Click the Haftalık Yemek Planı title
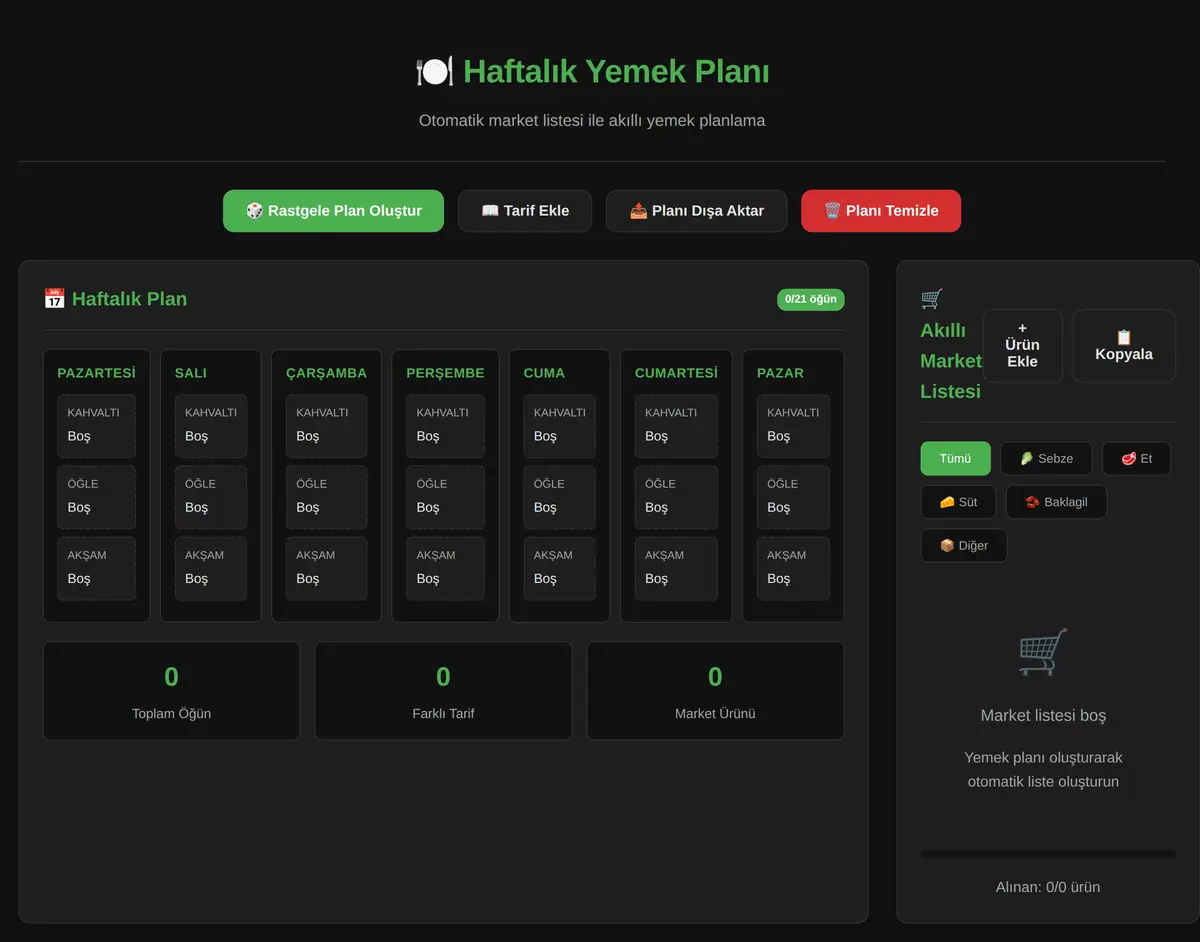The height and width of the screenshot is (942, 1200). (616, 72)
